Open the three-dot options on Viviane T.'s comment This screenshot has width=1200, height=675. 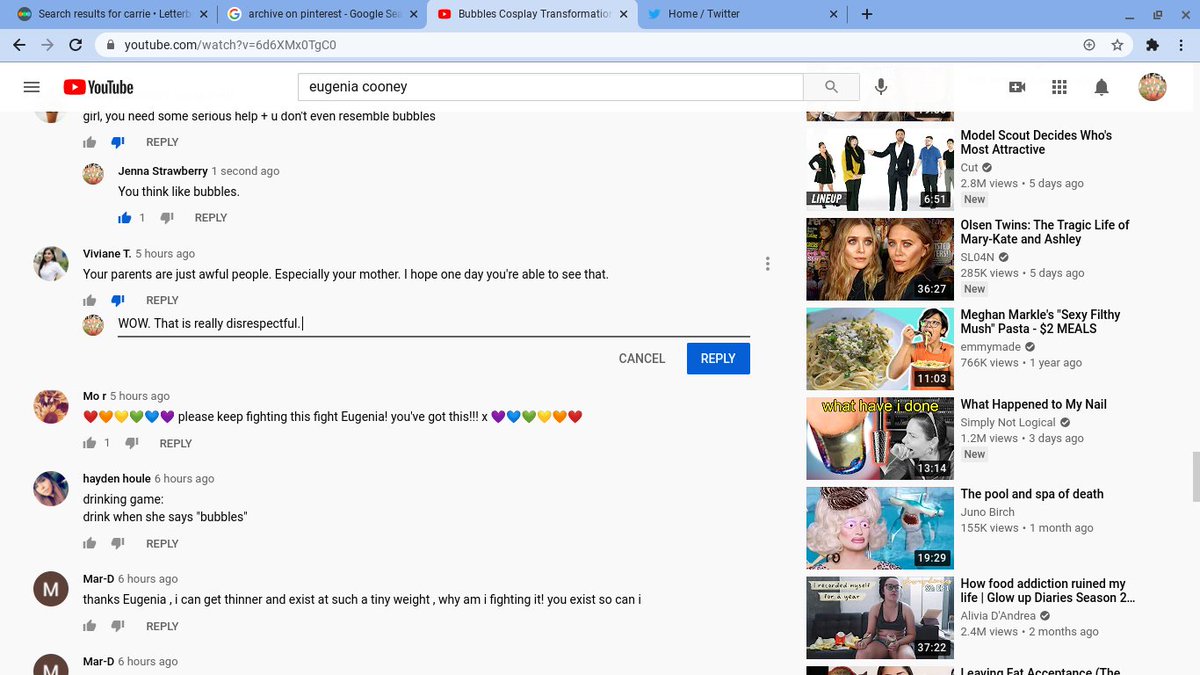pos(767,263)
